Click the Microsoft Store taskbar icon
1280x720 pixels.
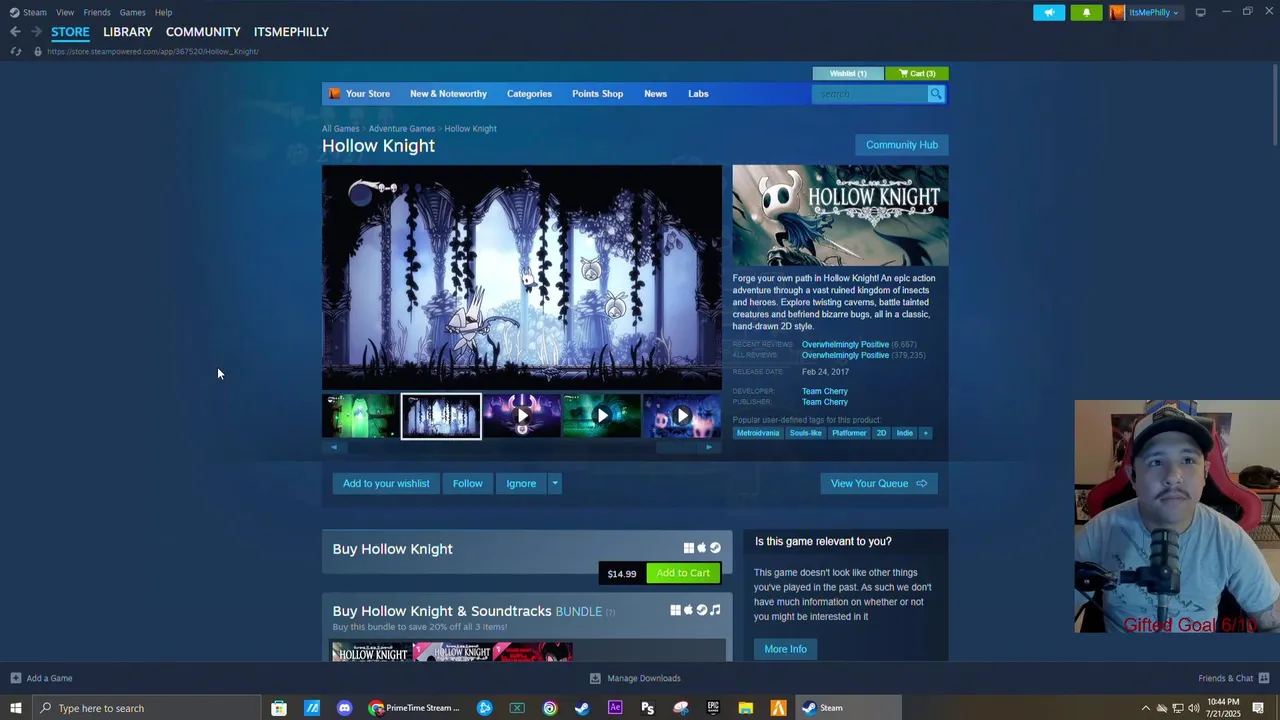(x=279, y=708)
